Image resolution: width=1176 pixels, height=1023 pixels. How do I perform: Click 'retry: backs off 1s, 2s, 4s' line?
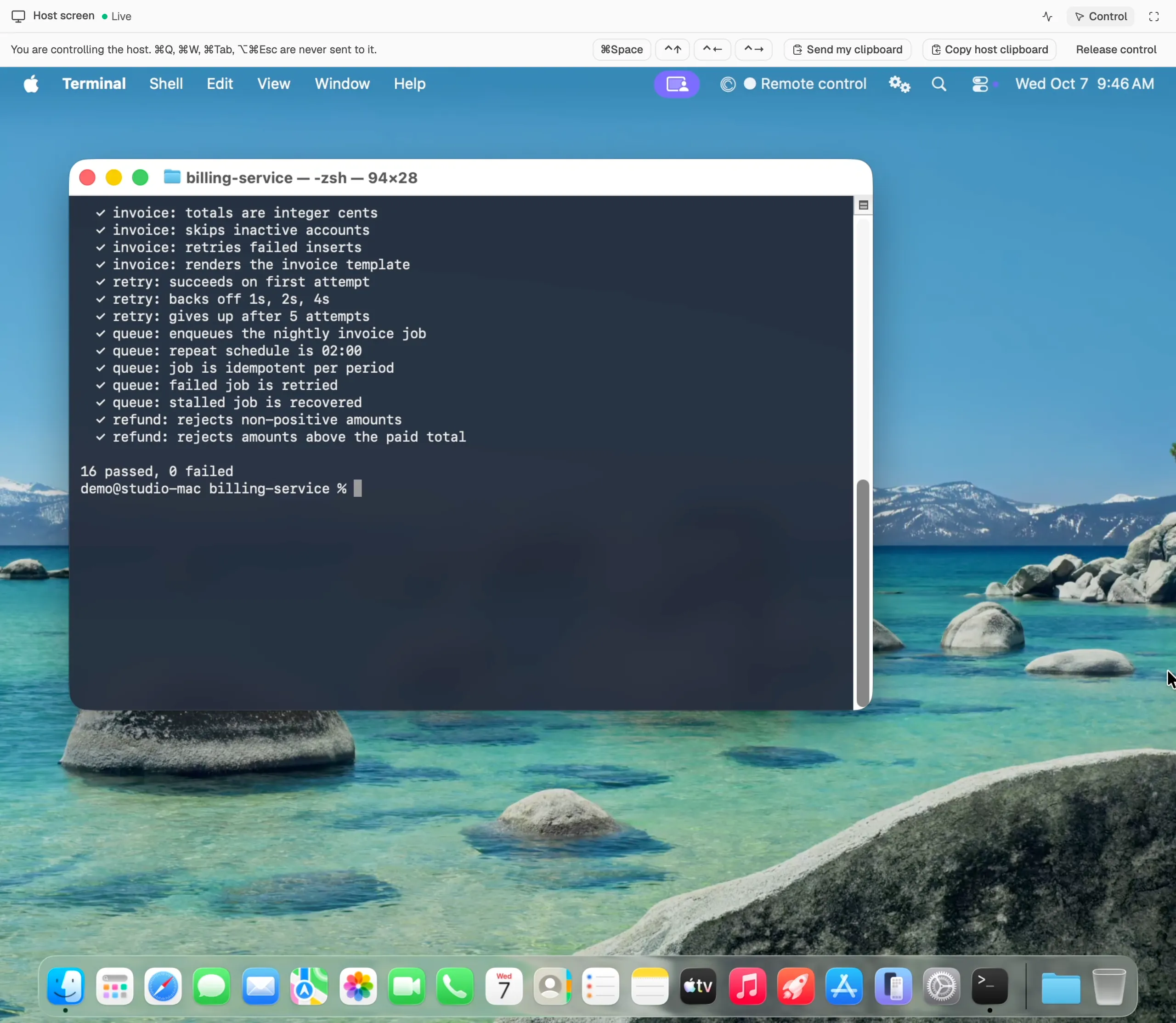(x=213, y=299)
